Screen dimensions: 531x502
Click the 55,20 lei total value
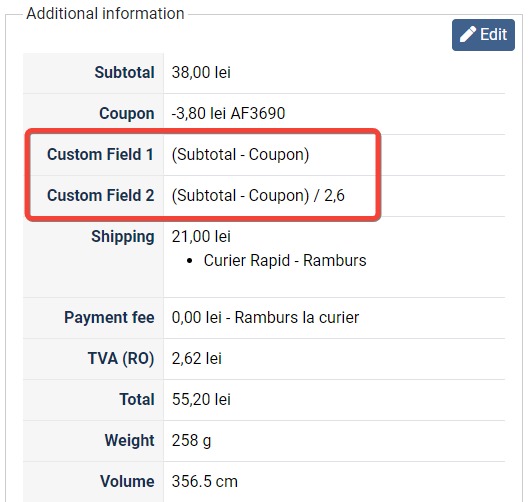tap(201, 400)
